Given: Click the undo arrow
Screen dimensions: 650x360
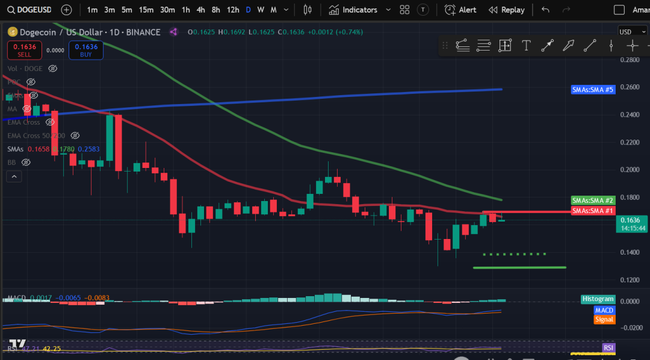Looking at the screenshot, I should [x=546, y=10].
